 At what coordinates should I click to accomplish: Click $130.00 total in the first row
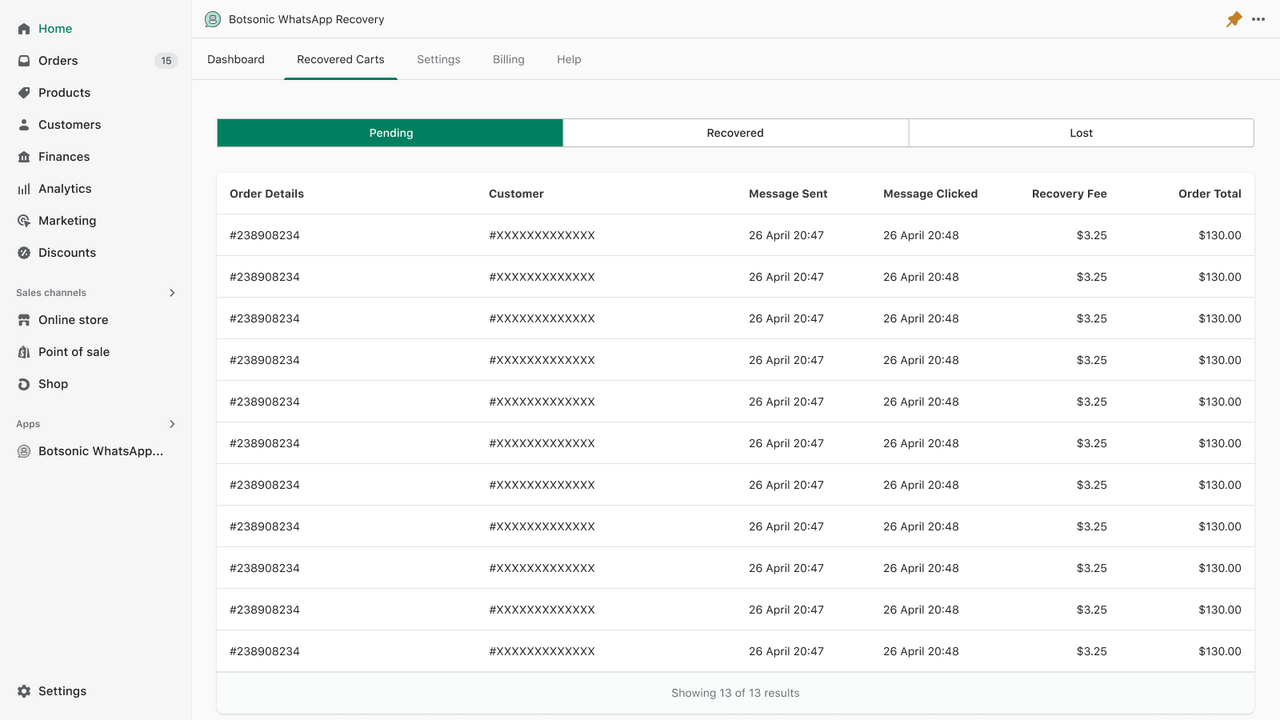pyautogui.click(x=1220, y=236)
